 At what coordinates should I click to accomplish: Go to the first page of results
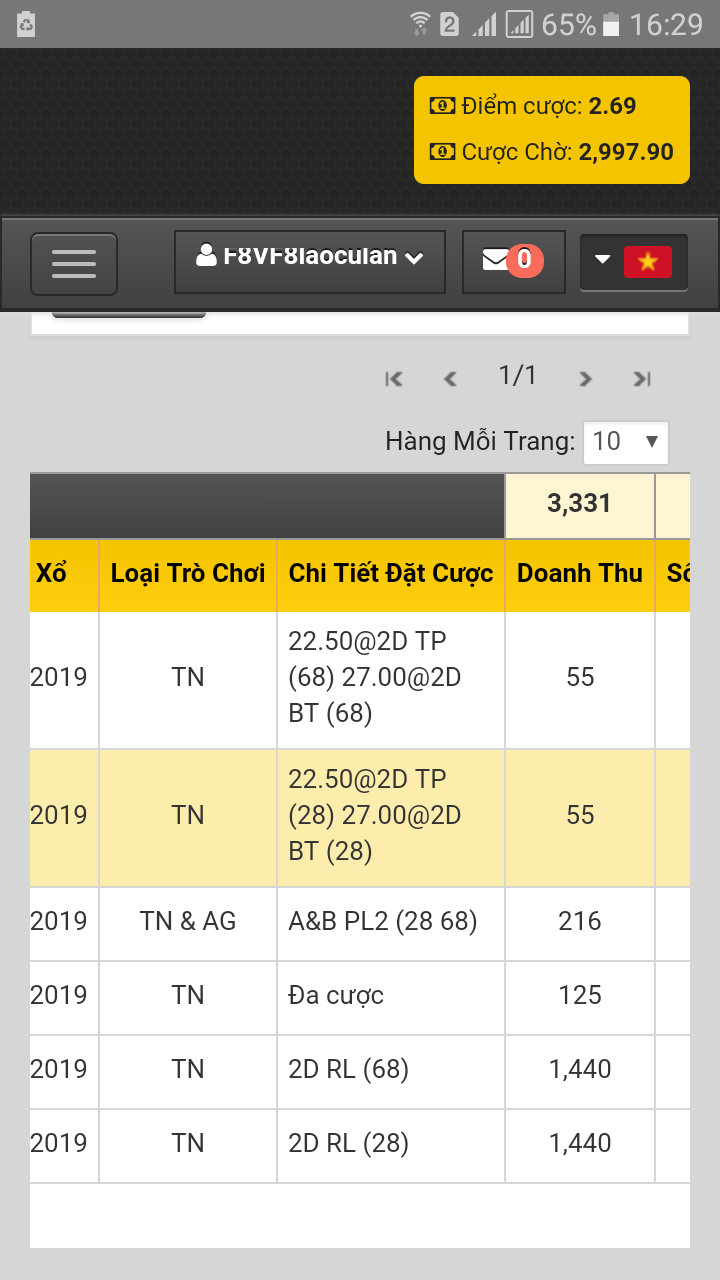(x=394, y=378)
